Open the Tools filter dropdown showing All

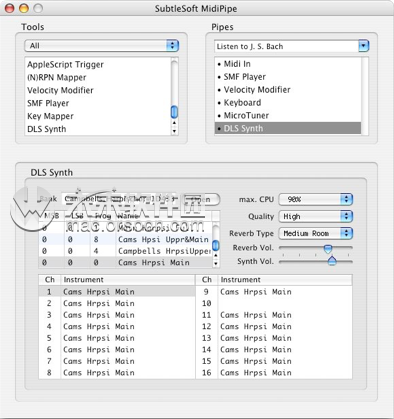[x=101, y=46]
